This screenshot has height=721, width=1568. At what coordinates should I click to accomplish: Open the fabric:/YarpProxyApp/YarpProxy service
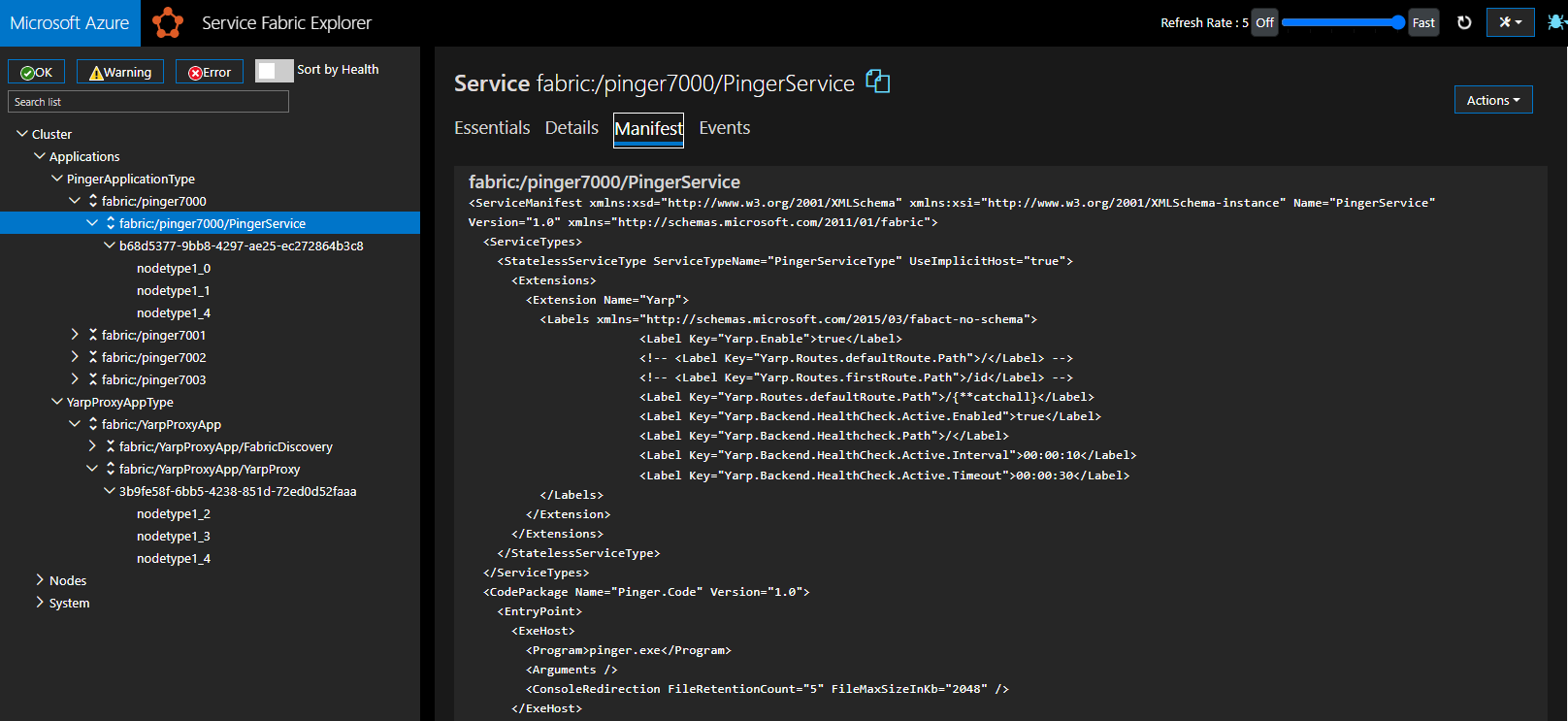pyautogui.click(x=210, y=469)
